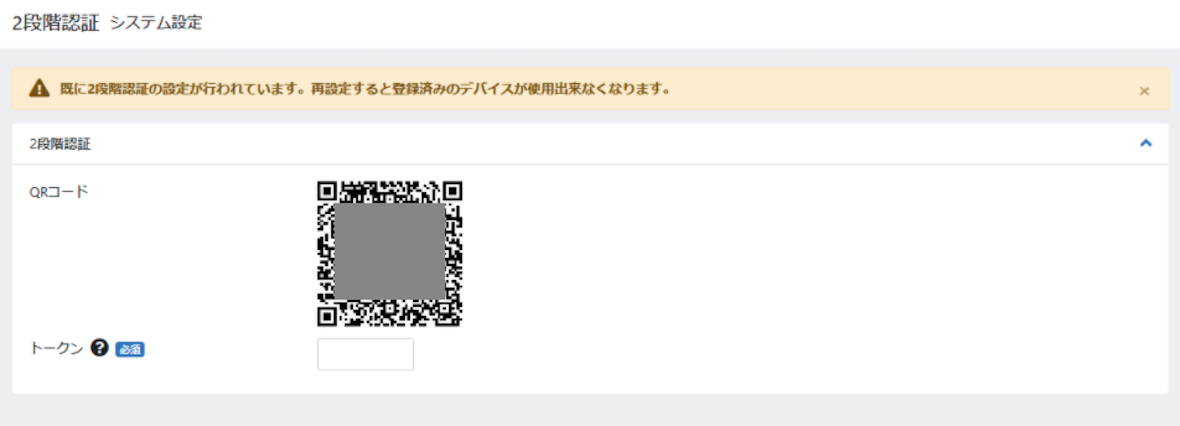
Task: Click the blue 必須 badge
Action: click(129, 349)
